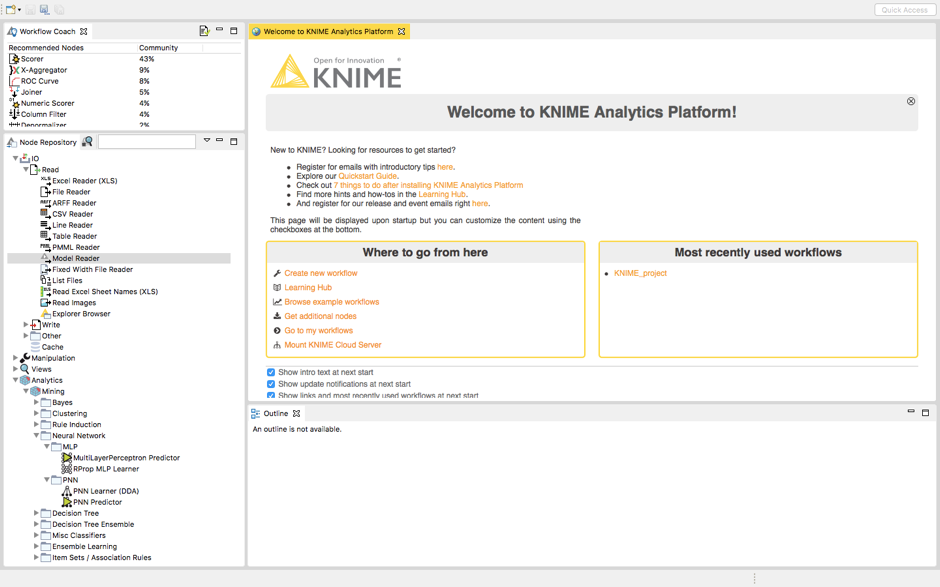Select the CSV Reader node icon
Screen dimensions: 940x587
click(45, 214)
